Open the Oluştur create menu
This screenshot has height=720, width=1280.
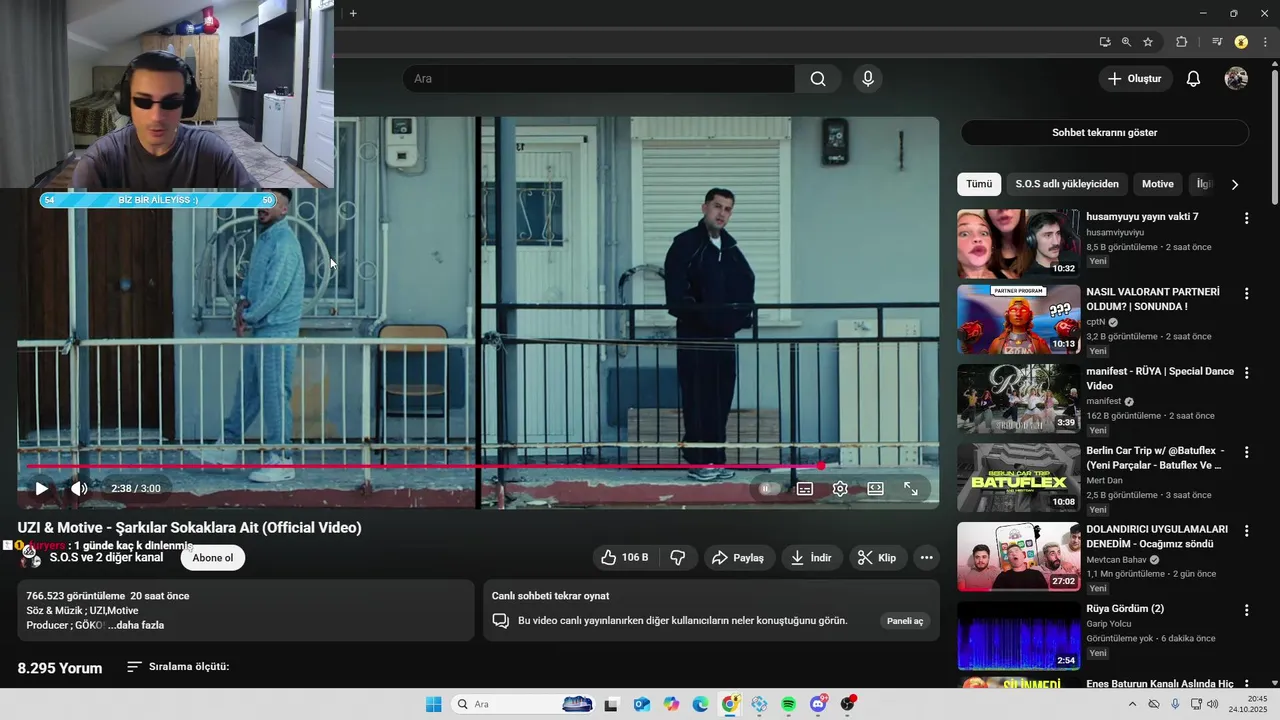pyautogui.click(x=1135, y=78)
